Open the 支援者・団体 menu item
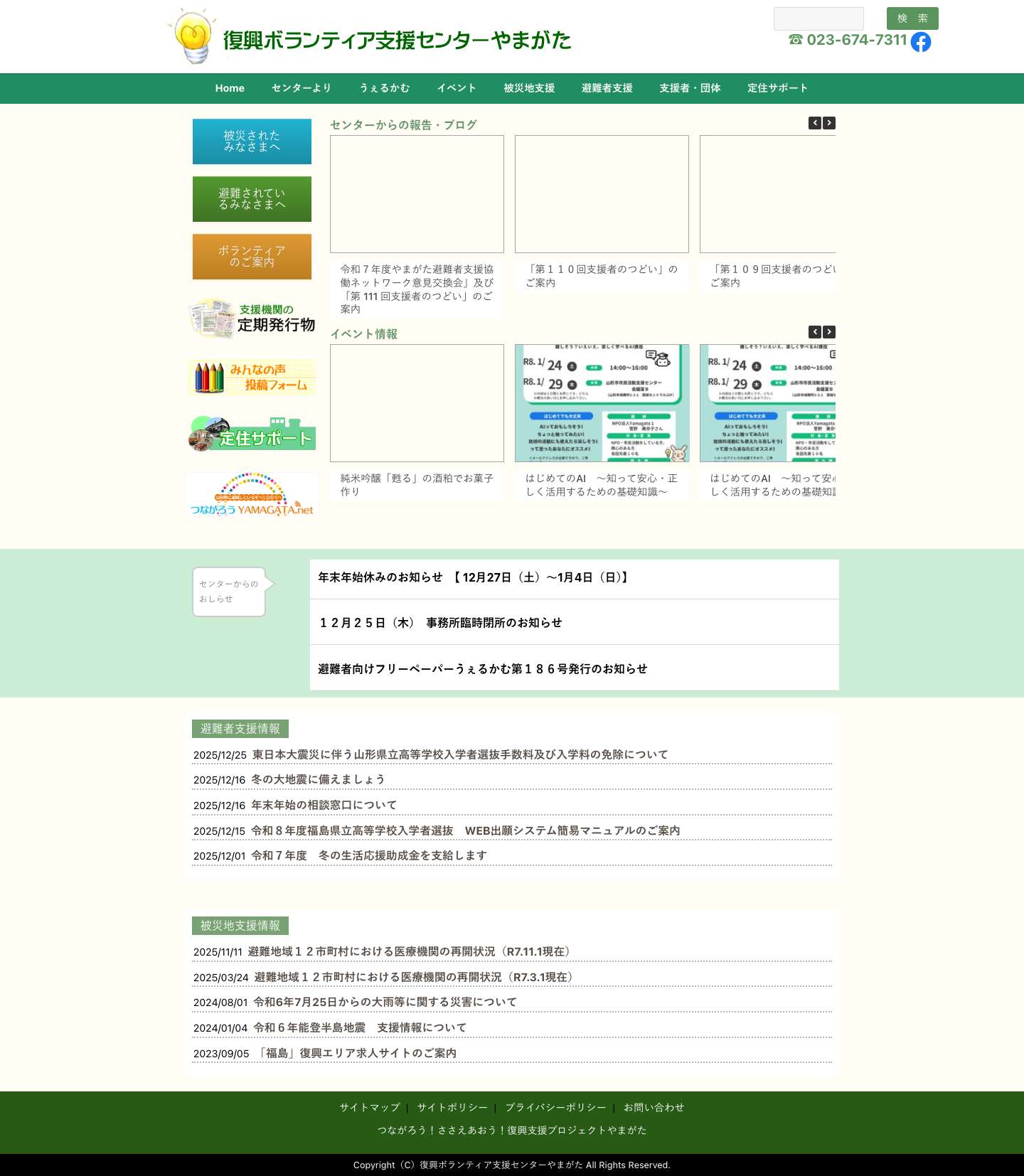 click(690, 88)
